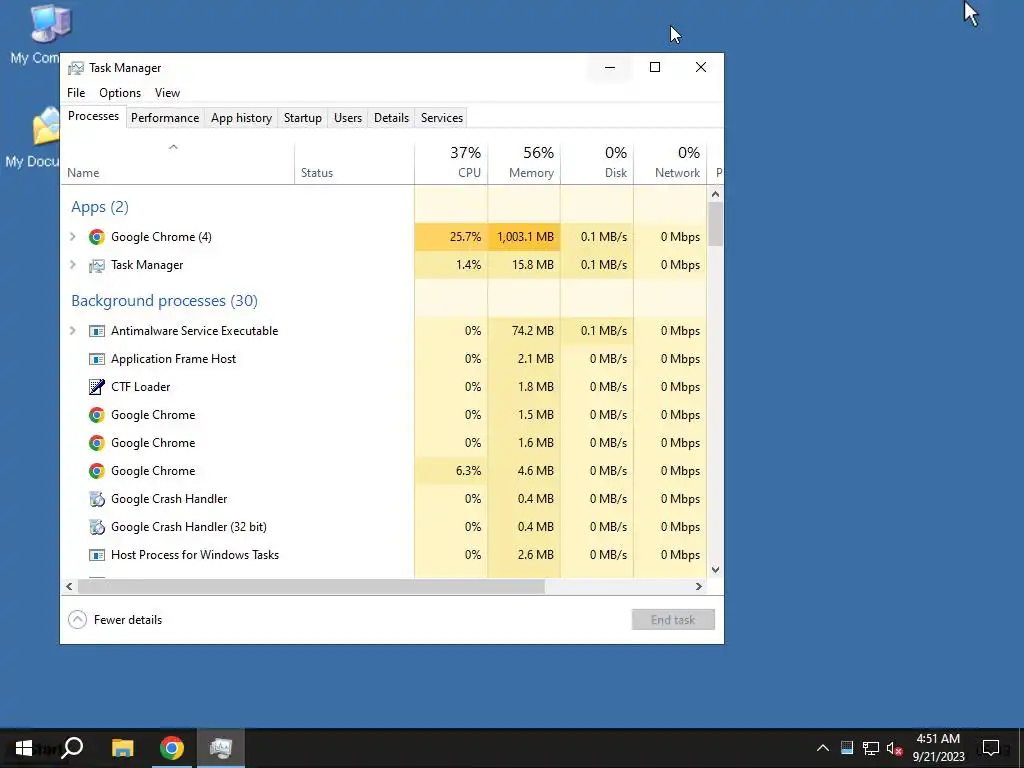1024x768 pixels.
Task: Click the My Documents desktop icon
Action: (46, 126)
